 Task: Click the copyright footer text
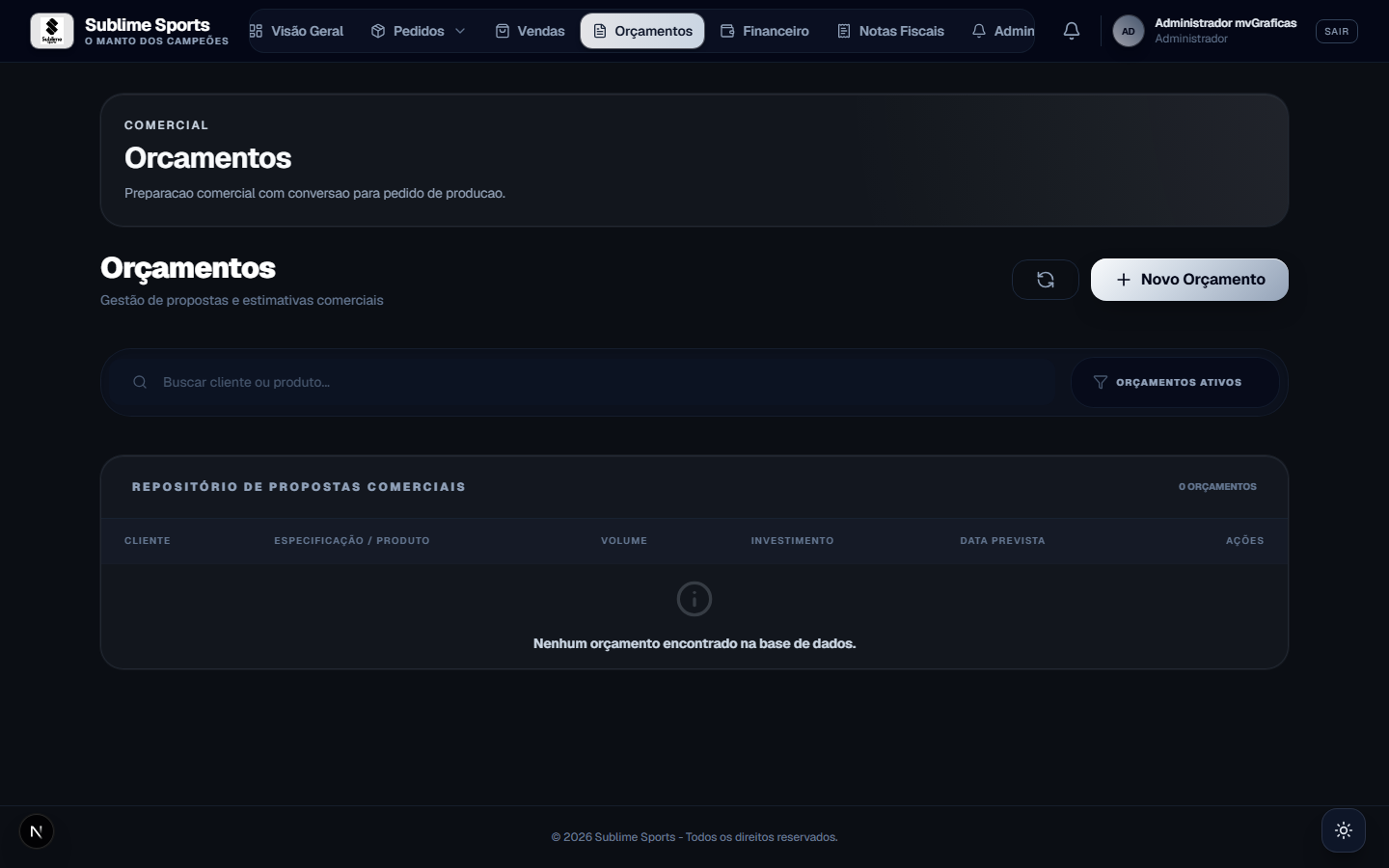(x=694, y=837)
